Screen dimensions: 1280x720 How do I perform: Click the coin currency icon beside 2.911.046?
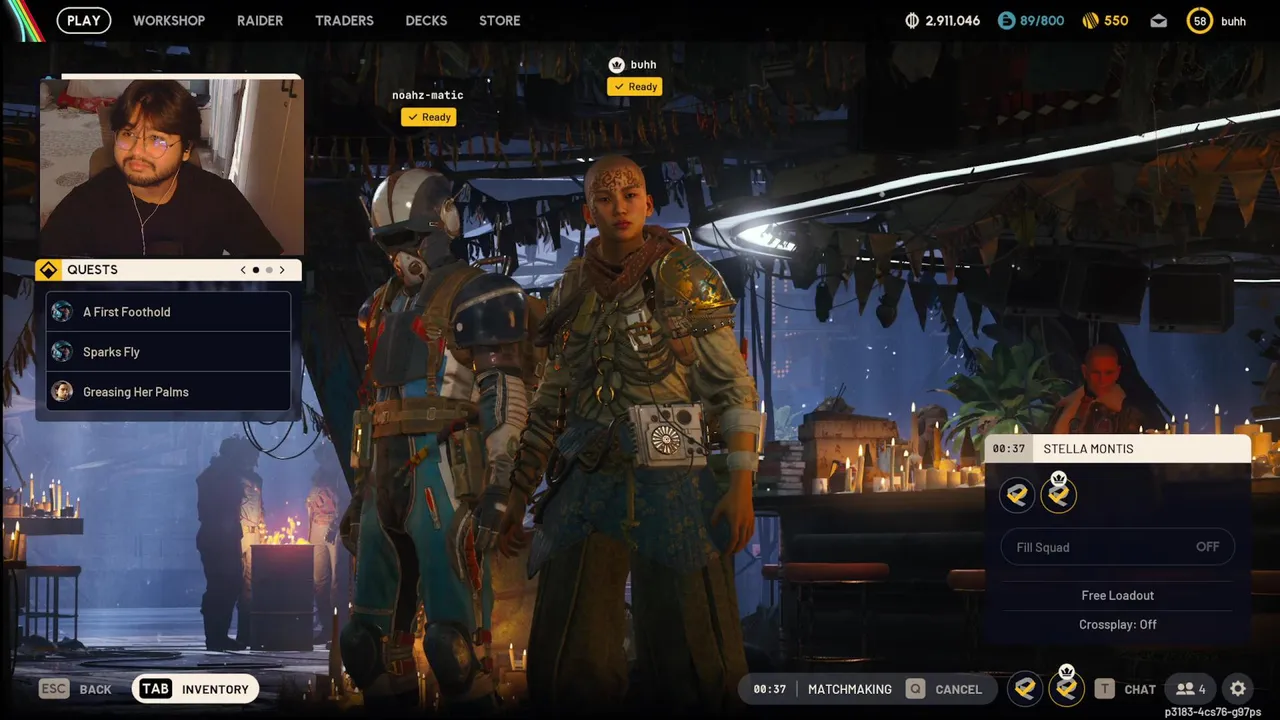pos(912,20)
